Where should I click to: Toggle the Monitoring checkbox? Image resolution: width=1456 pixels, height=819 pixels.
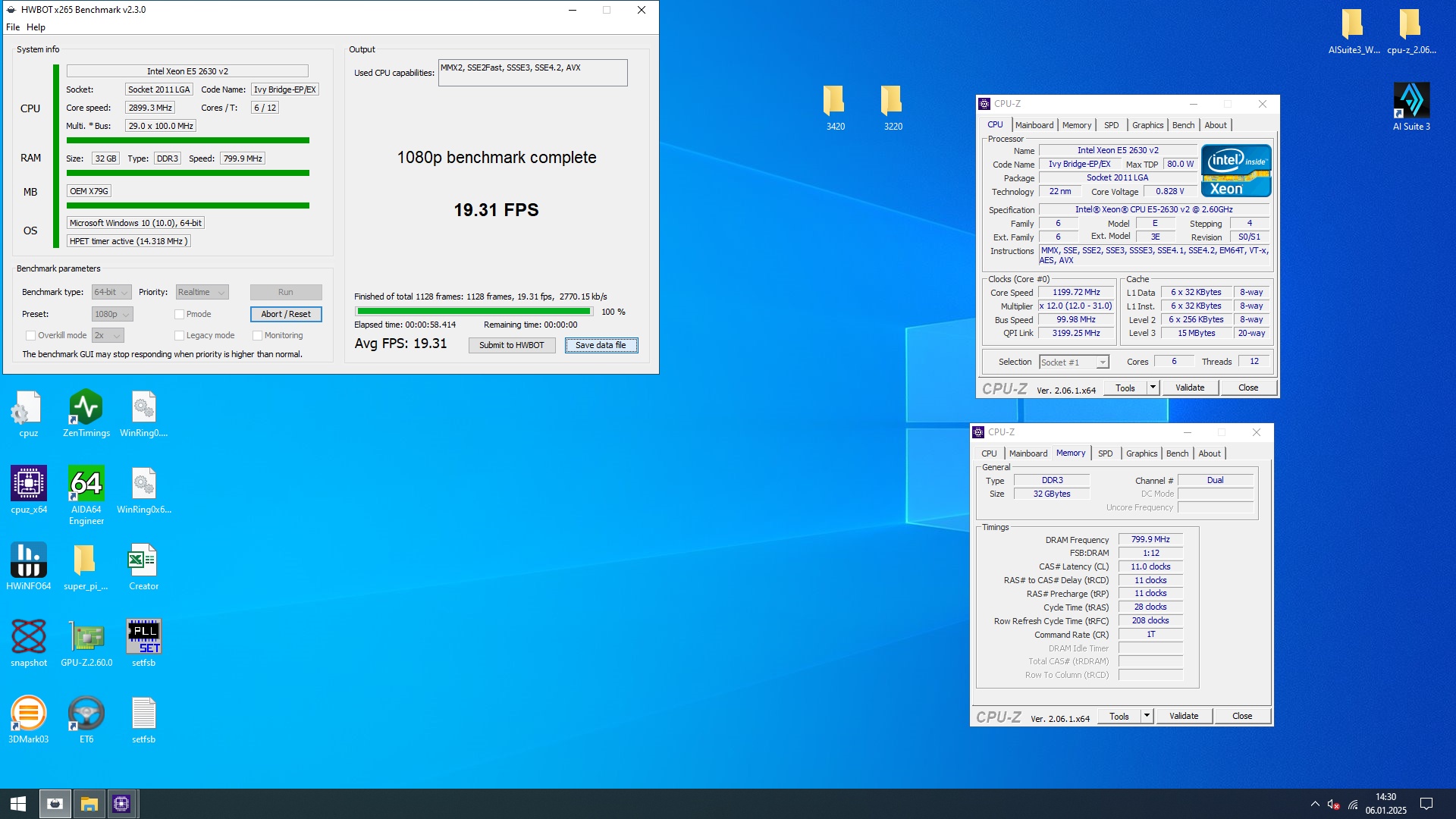[257, 335]
